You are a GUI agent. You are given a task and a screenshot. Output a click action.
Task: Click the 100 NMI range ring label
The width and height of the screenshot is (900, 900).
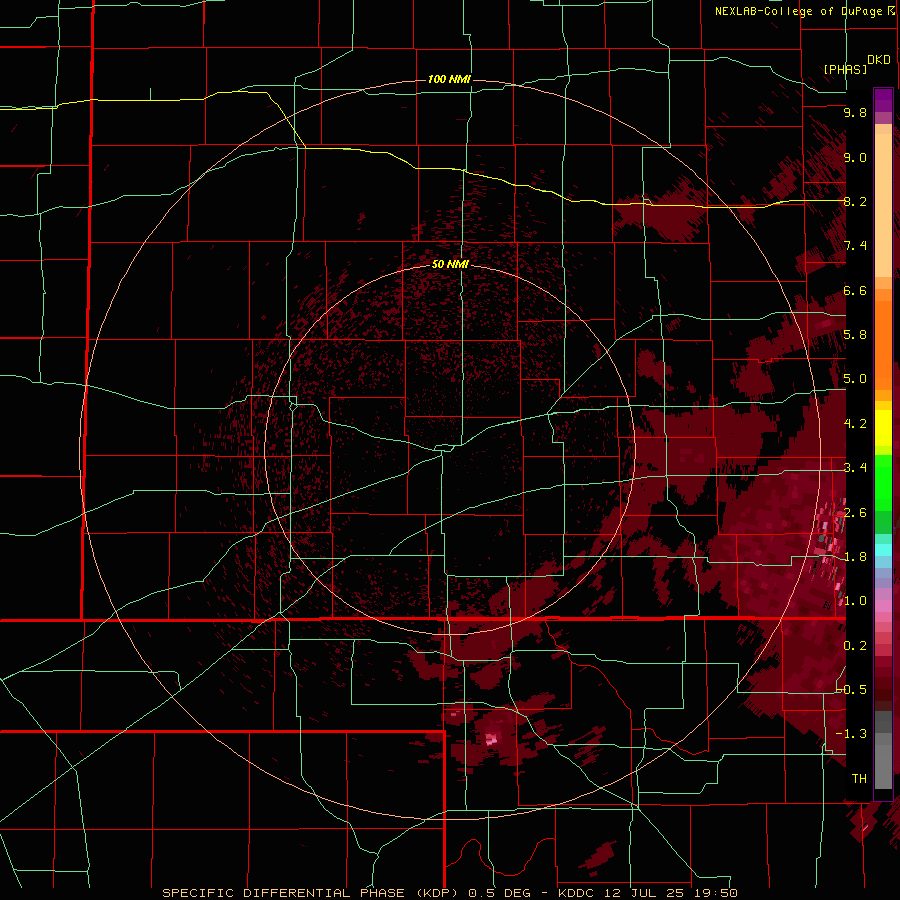(449, 79)
